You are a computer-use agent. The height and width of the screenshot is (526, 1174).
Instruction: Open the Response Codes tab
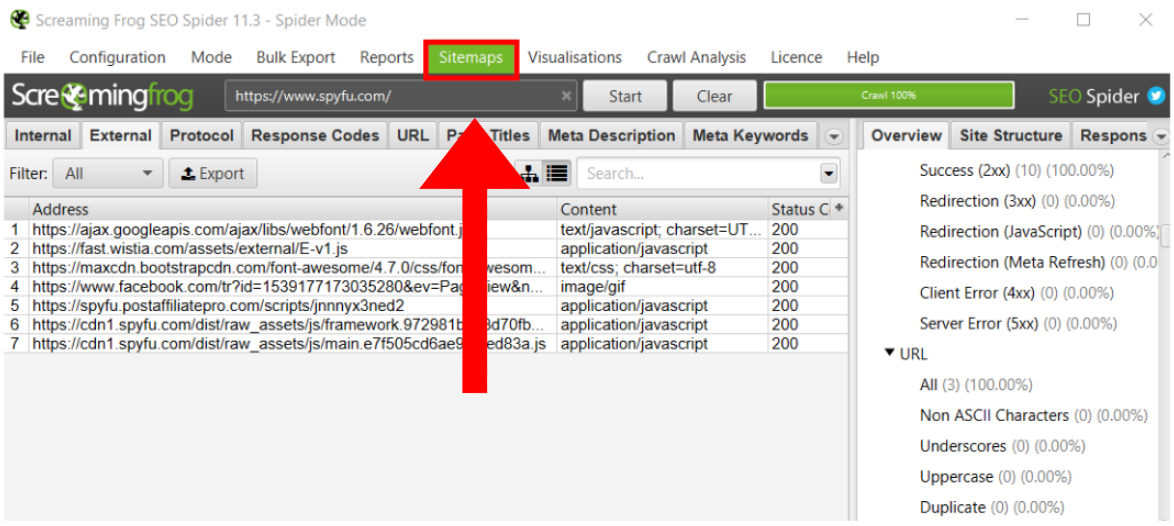pyautogui.click(x=315, y=136)
